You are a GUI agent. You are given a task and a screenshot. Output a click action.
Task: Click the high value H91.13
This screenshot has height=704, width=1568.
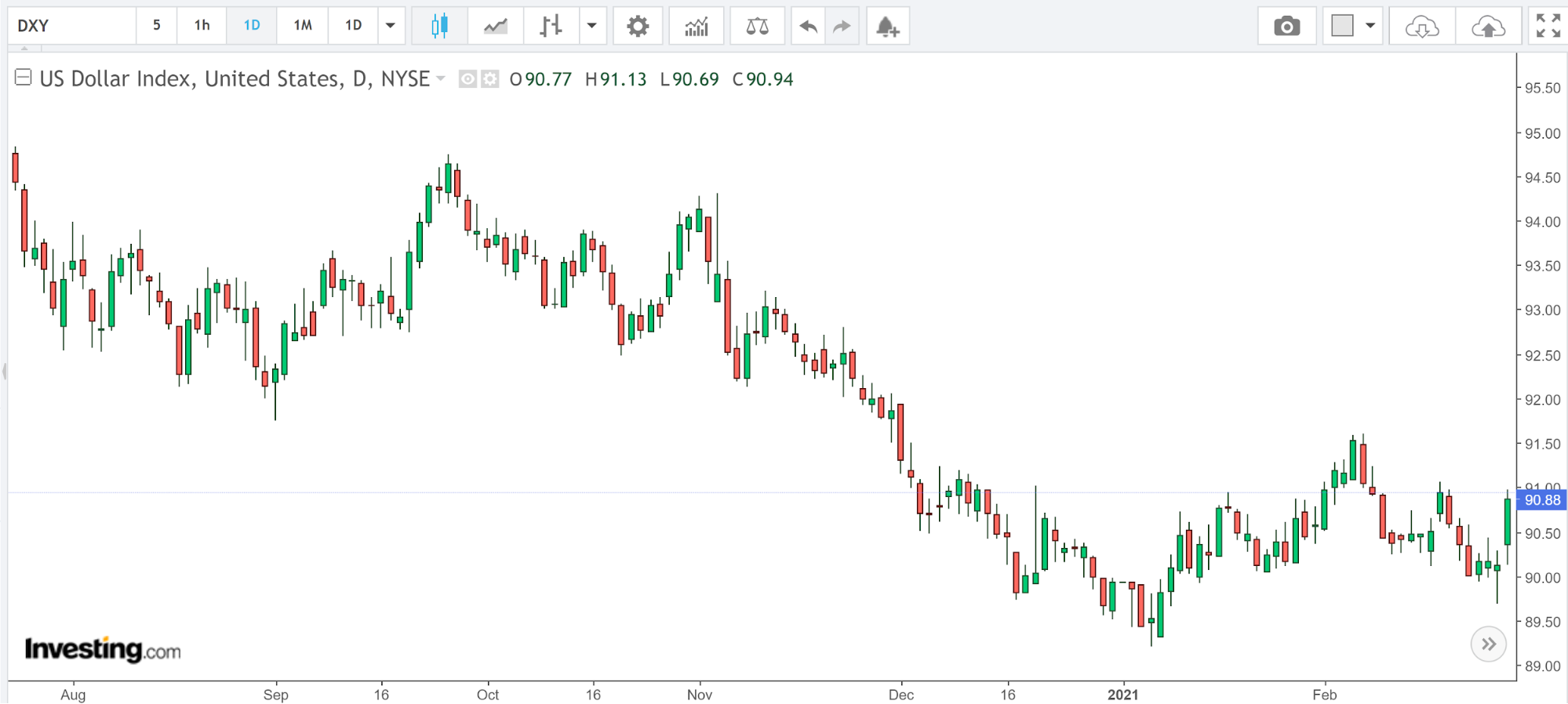pyautogui.click(x=616, y=79)
